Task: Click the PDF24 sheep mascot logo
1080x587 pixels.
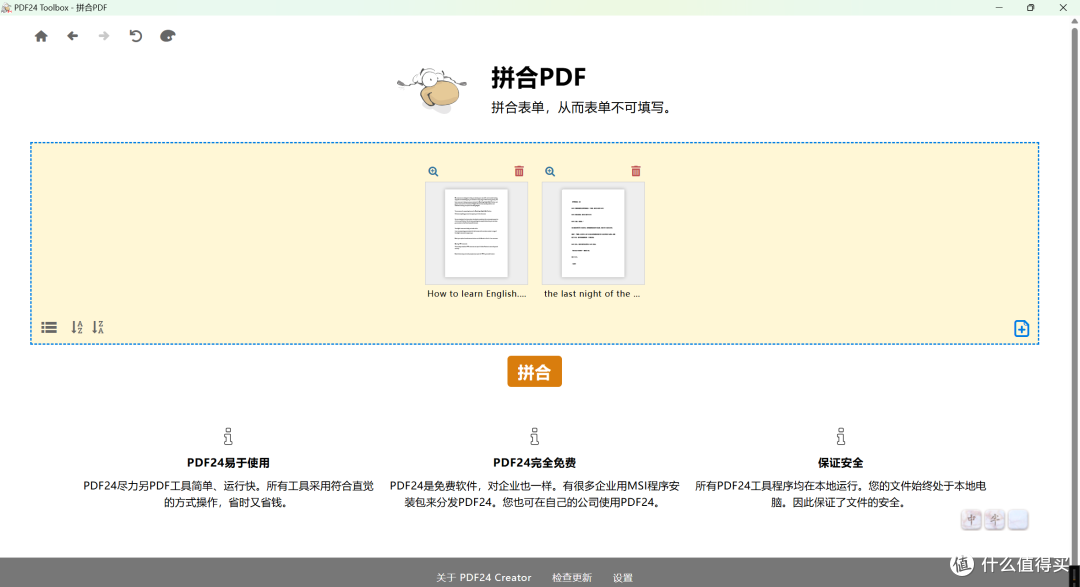Action: [x=432, y=90]
